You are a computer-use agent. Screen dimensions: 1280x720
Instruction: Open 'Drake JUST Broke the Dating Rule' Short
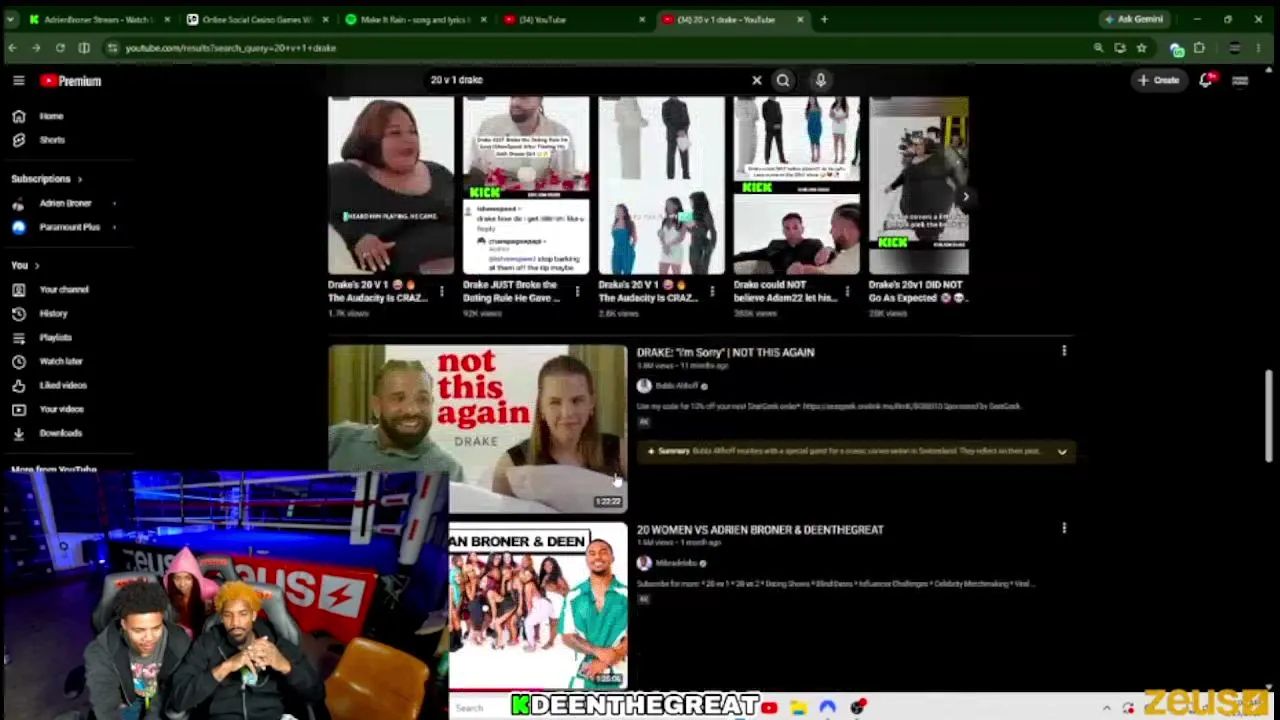point(526,186)
